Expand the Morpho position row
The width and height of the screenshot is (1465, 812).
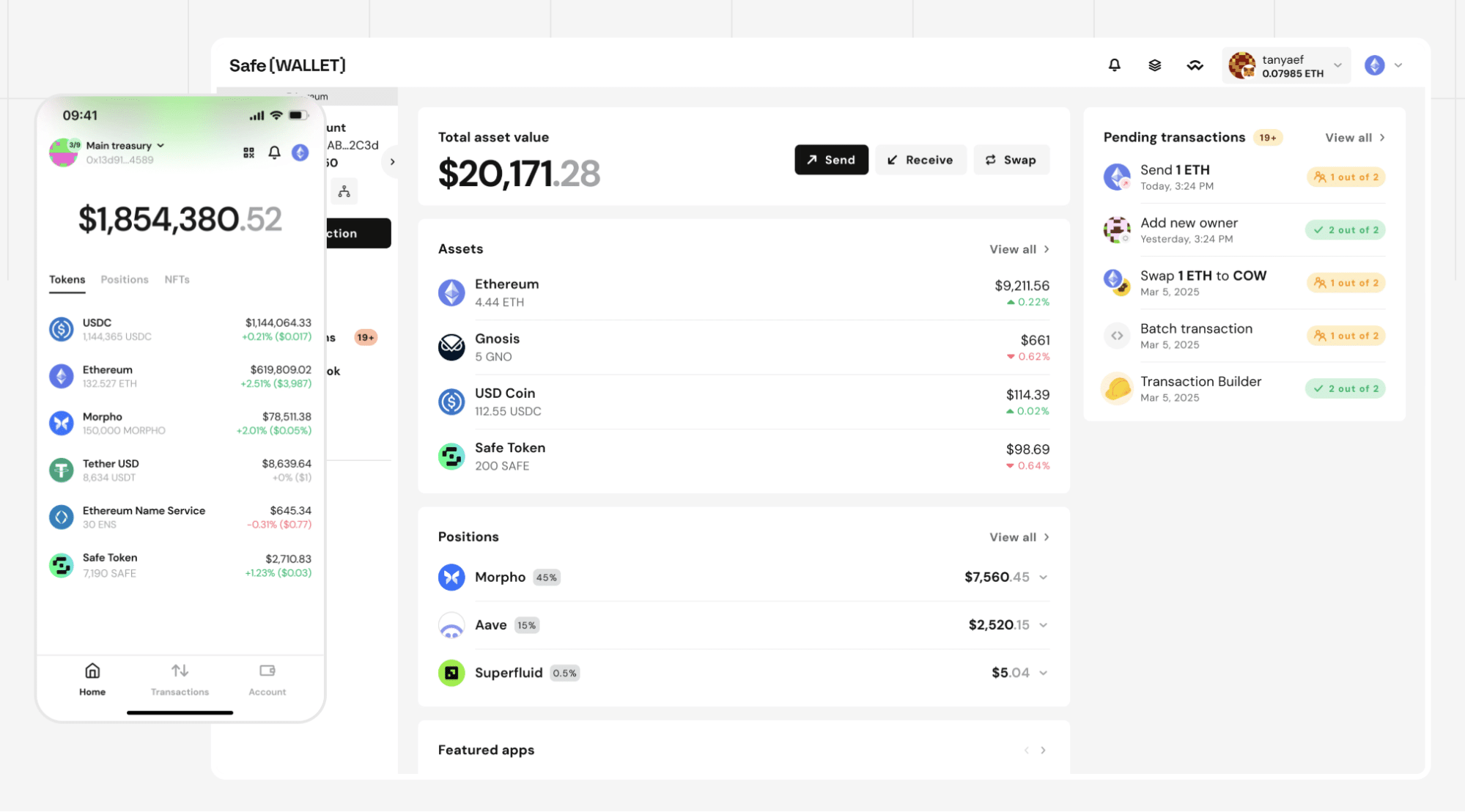click(1043, 577)
